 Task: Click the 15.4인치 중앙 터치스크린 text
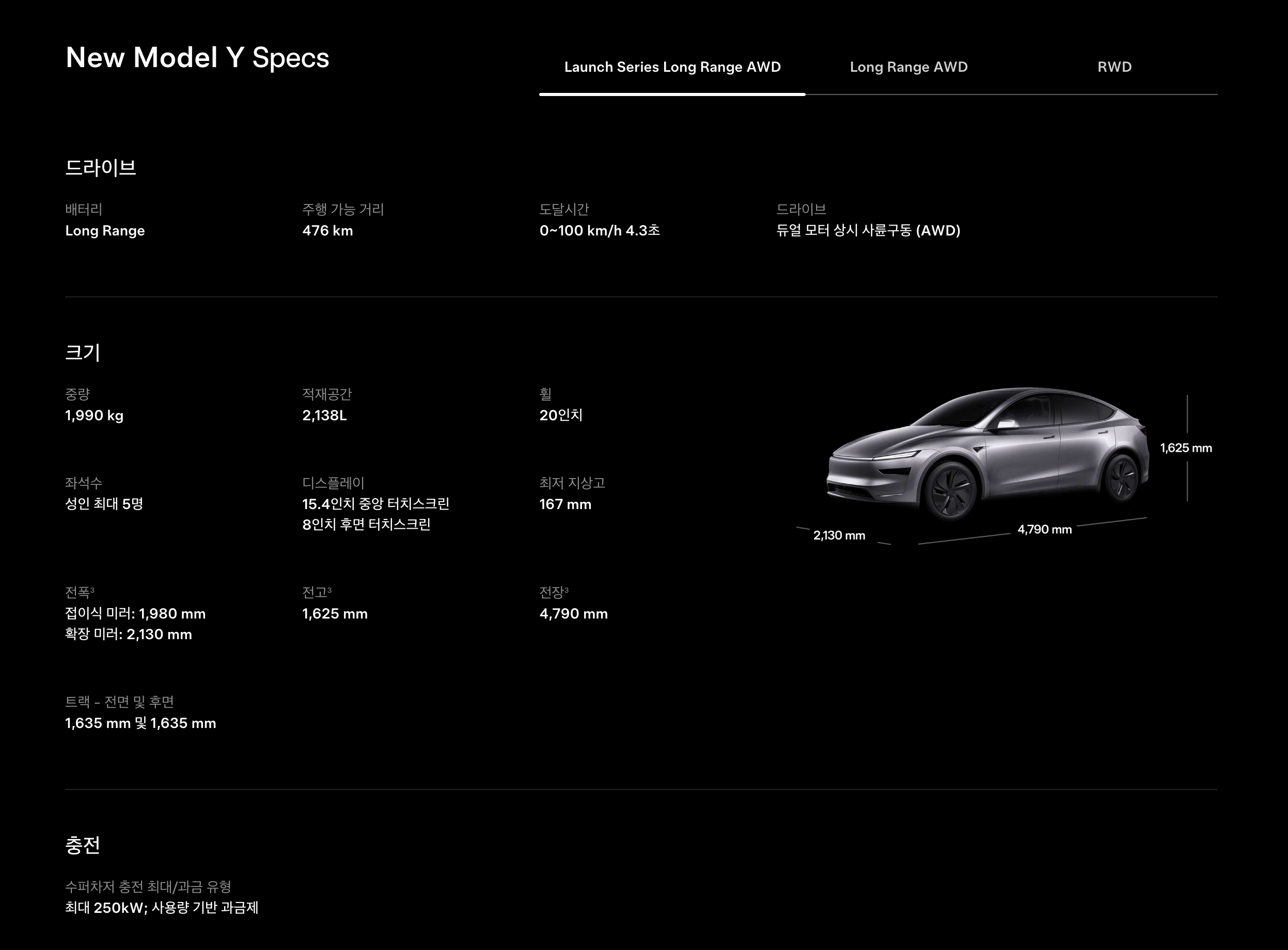pyautogui.click(x=375, y=504)
